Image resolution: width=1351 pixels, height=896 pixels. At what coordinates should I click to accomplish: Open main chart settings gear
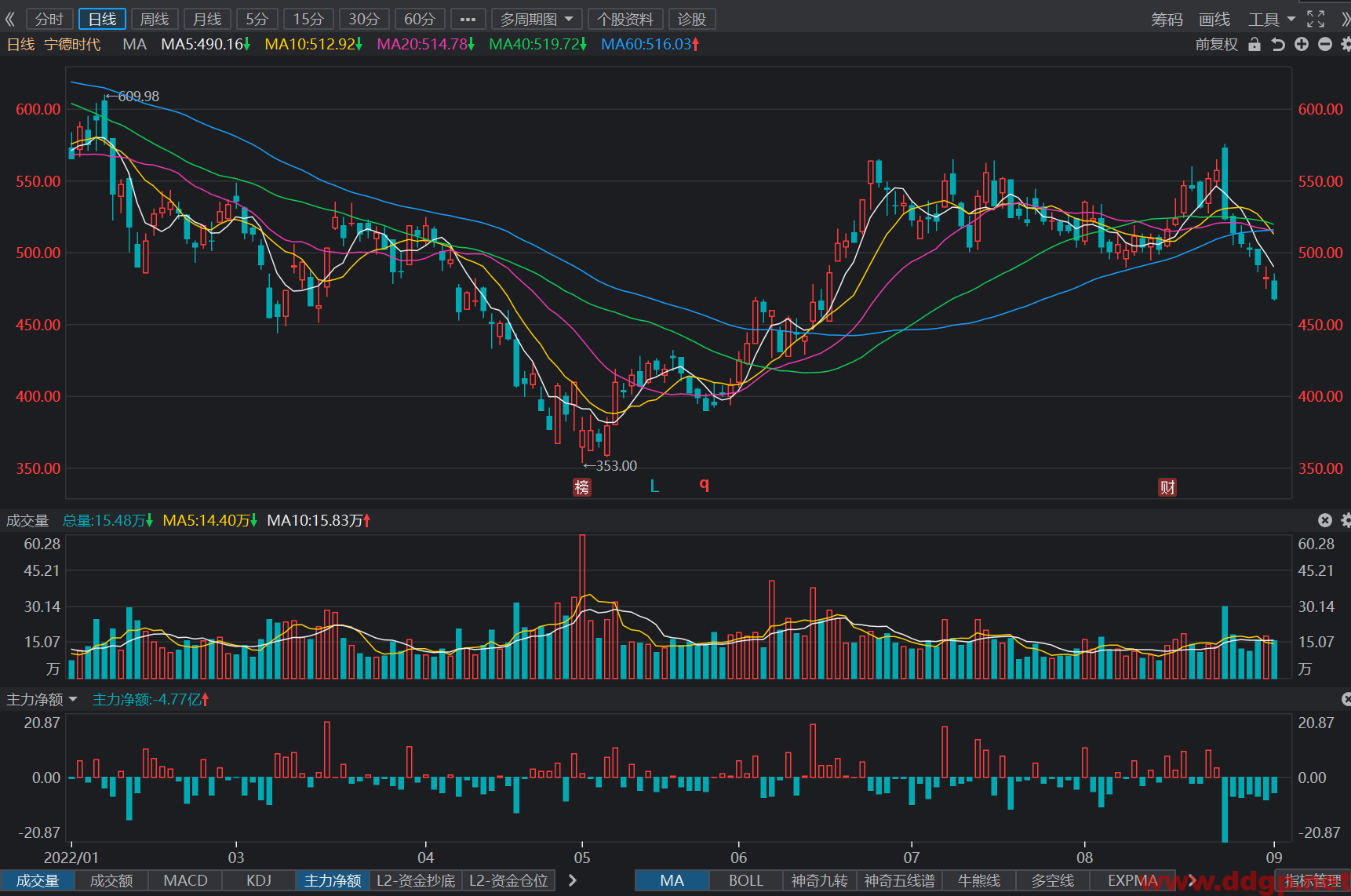[1346, 45]
